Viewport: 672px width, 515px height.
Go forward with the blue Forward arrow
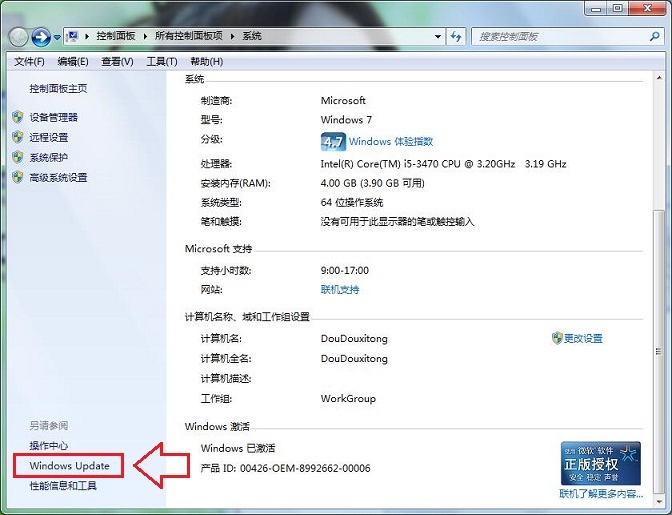click(x=41, y=37)
